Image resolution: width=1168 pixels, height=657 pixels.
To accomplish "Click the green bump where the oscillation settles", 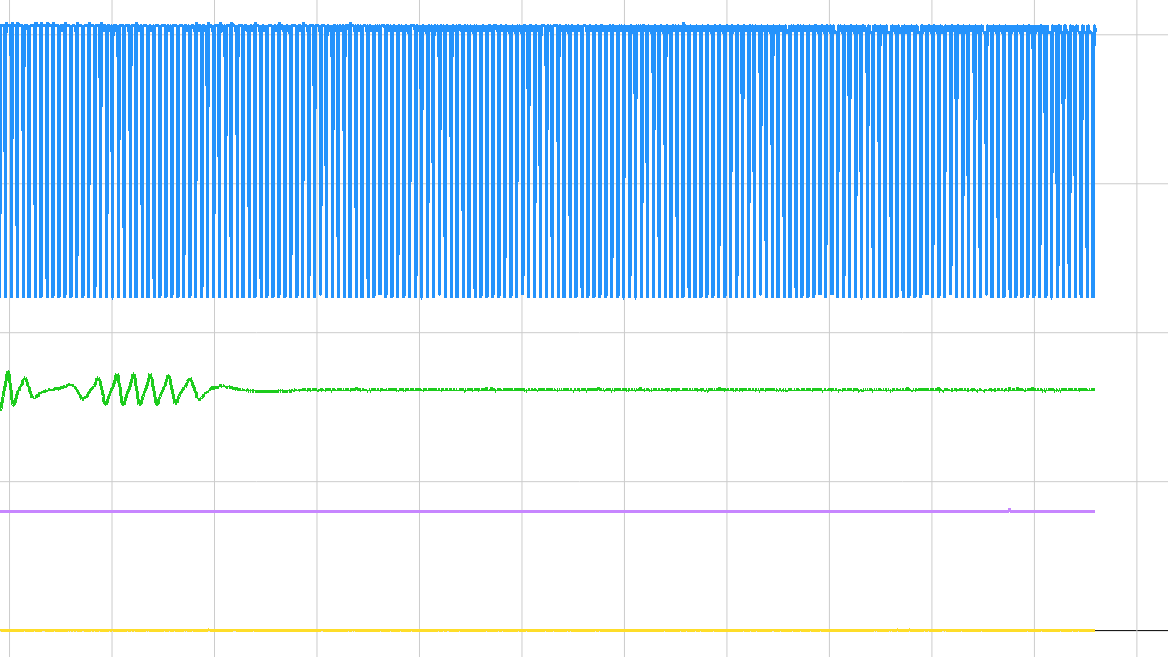I will (x=222, y=386).
